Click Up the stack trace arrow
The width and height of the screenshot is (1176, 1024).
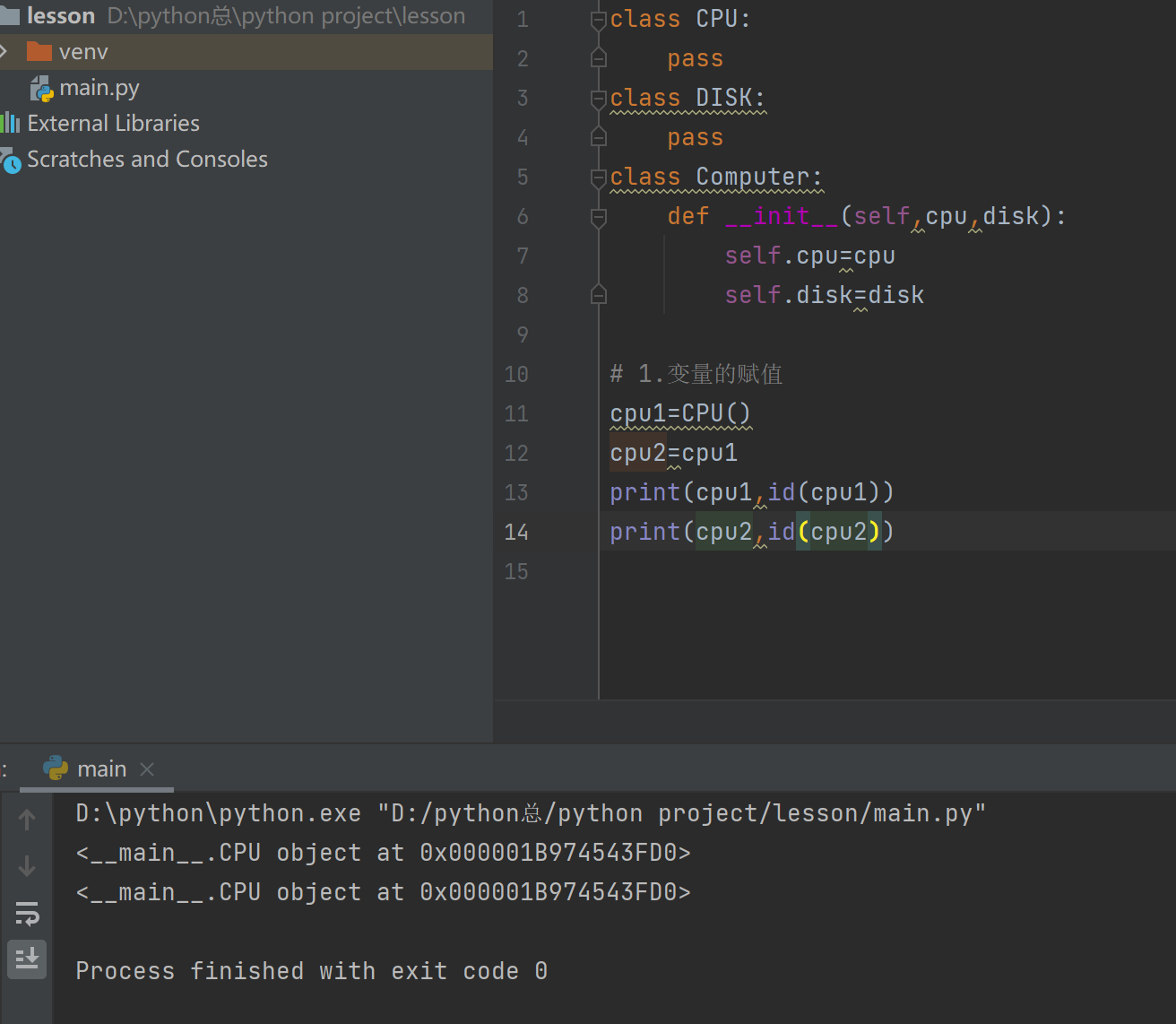[27, 820]
